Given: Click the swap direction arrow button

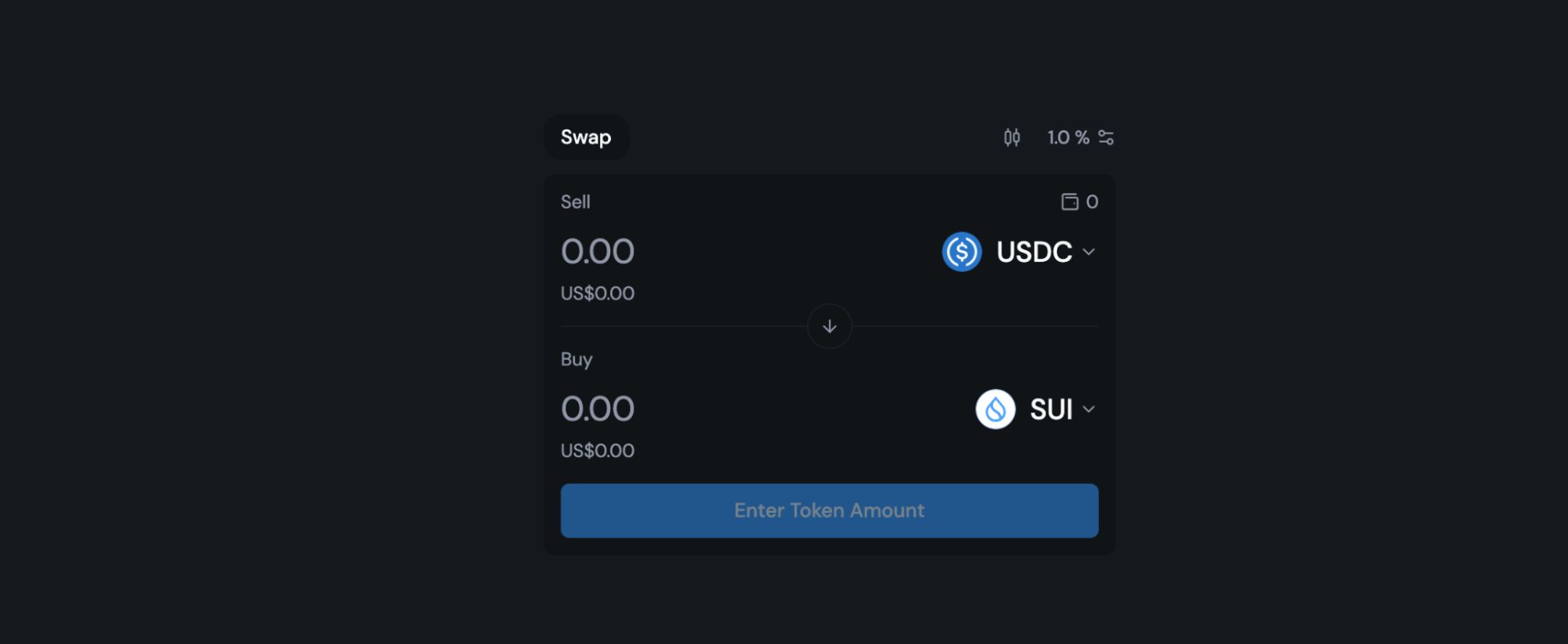Looking at the screenshot, I should pyautogui.click(x=829, y=326).
